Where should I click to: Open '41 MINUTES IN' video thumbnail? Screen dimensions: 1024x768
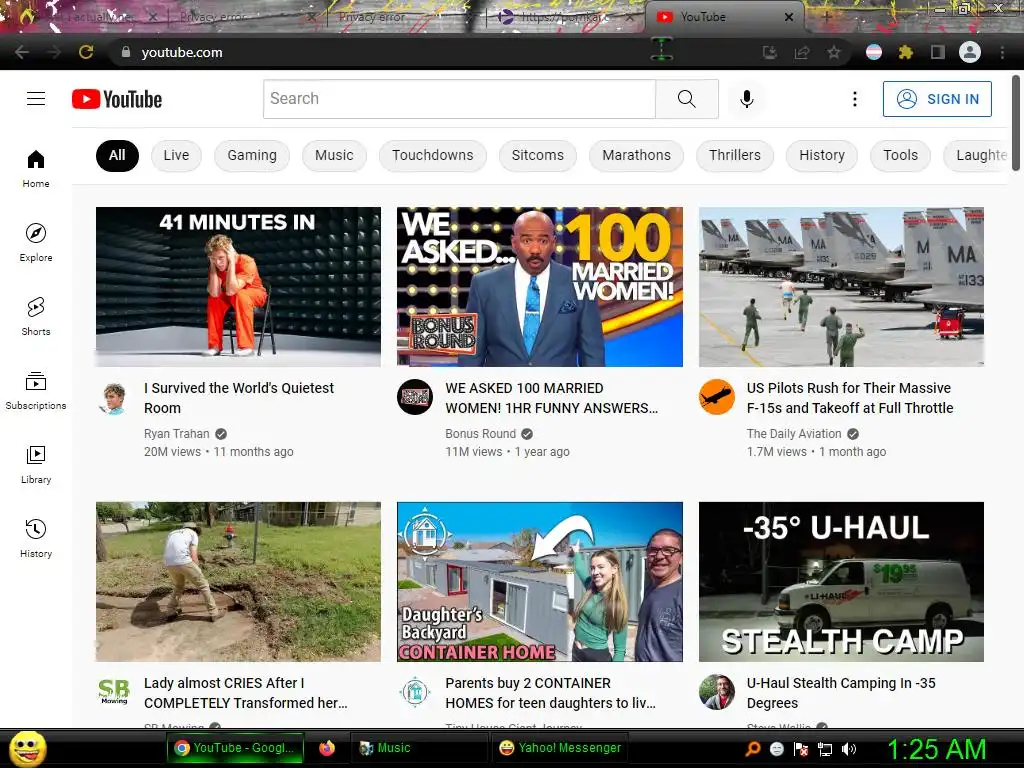pyautogui.click(x=238, y=287)
